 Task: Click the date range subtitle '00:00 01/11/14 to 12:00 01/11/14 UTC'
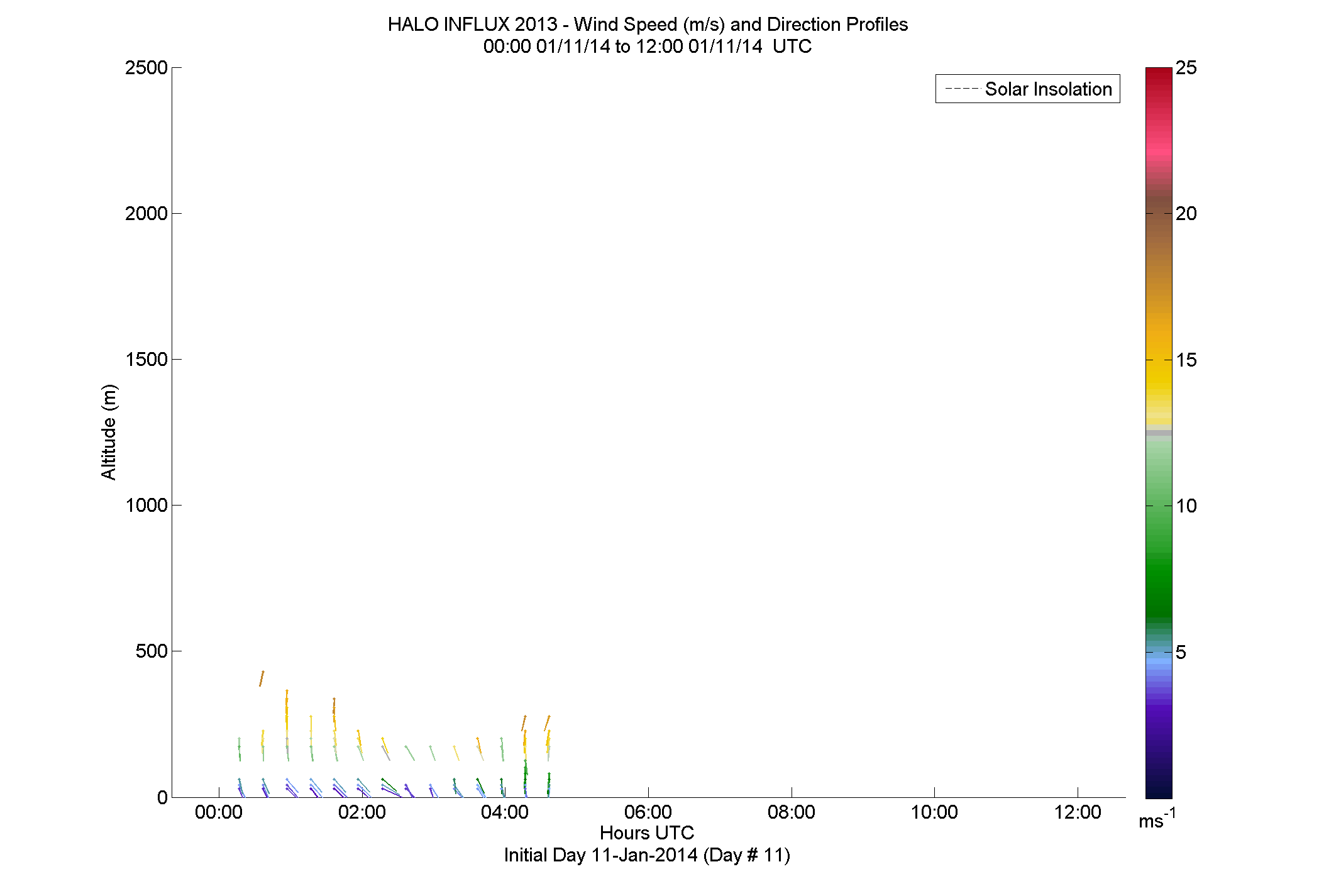648,47
